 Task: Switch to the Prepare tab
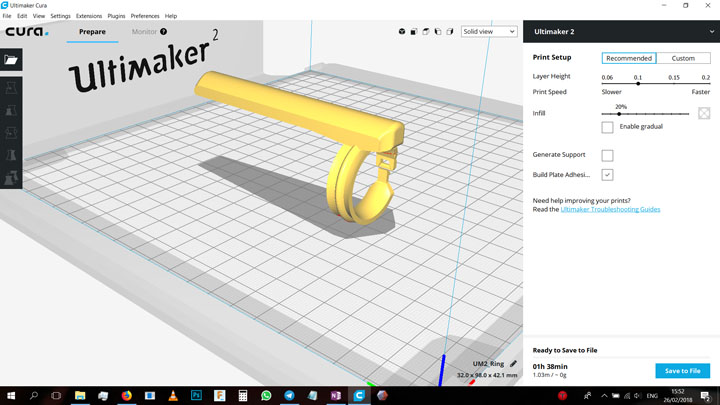[x=92, y=32]
